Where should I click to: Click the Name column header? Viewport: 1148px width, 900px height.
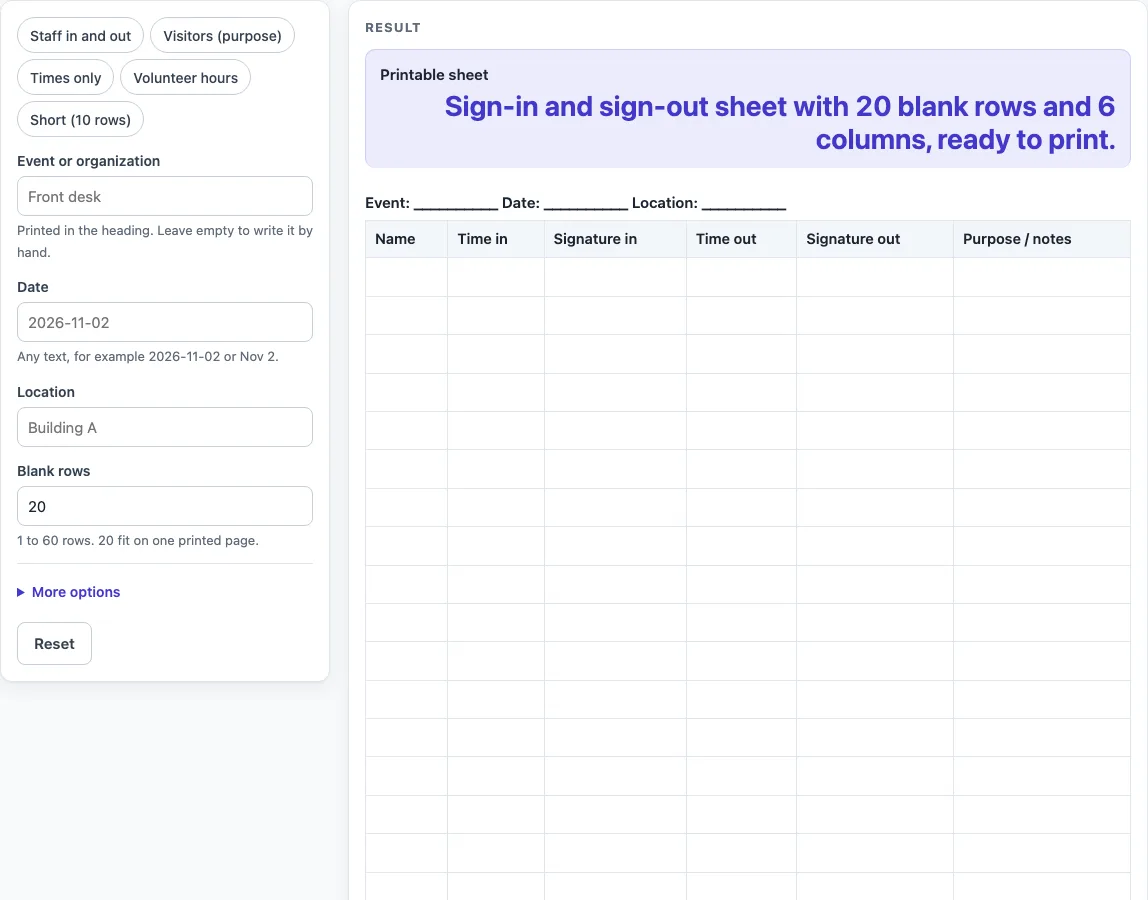[406, 239]
